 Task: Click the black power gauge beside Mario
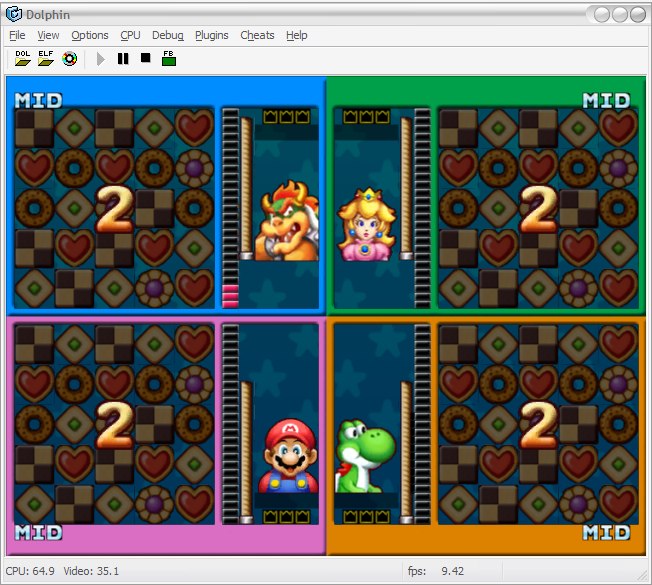tap(230, 424)
